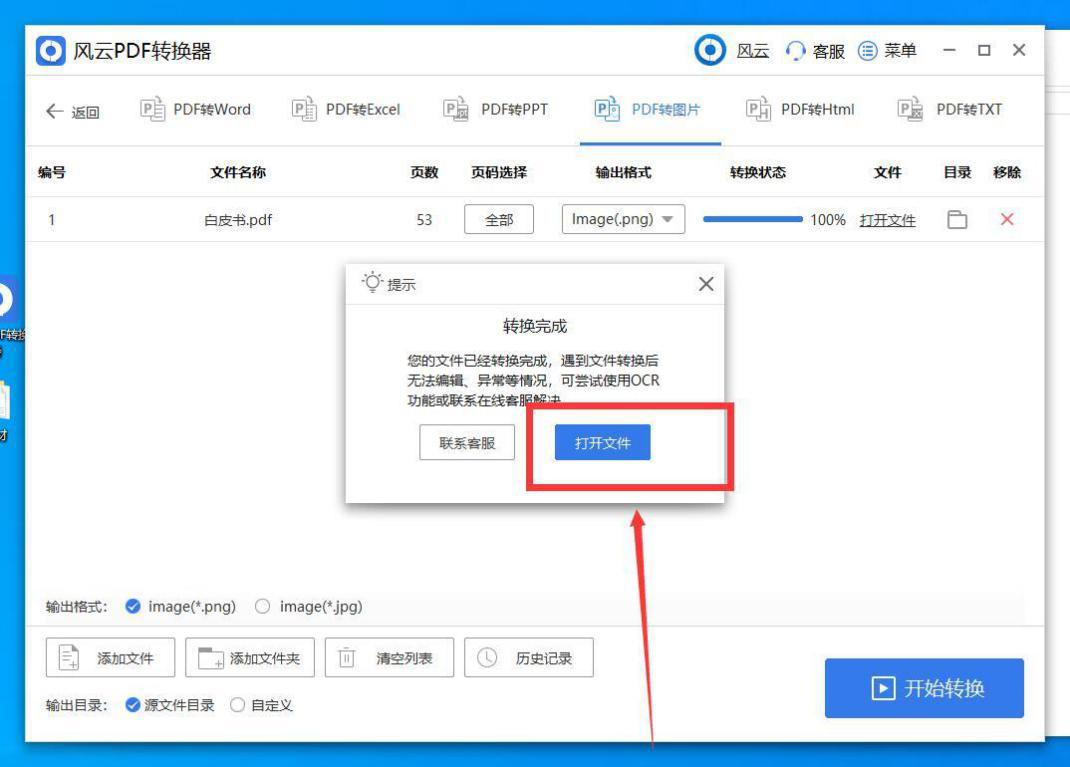Click the 添加文件夹 button
1070x767 pixels.
(x=250, y=658)
